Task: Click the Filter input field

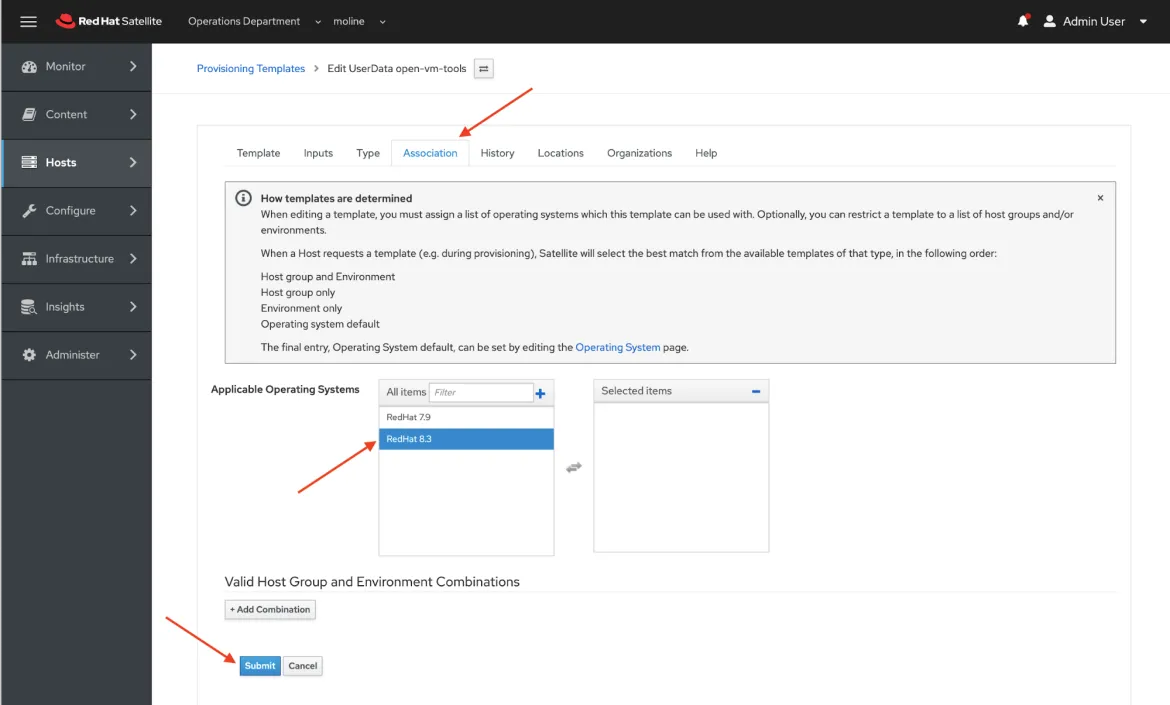Action: click(x=481, y=392)
